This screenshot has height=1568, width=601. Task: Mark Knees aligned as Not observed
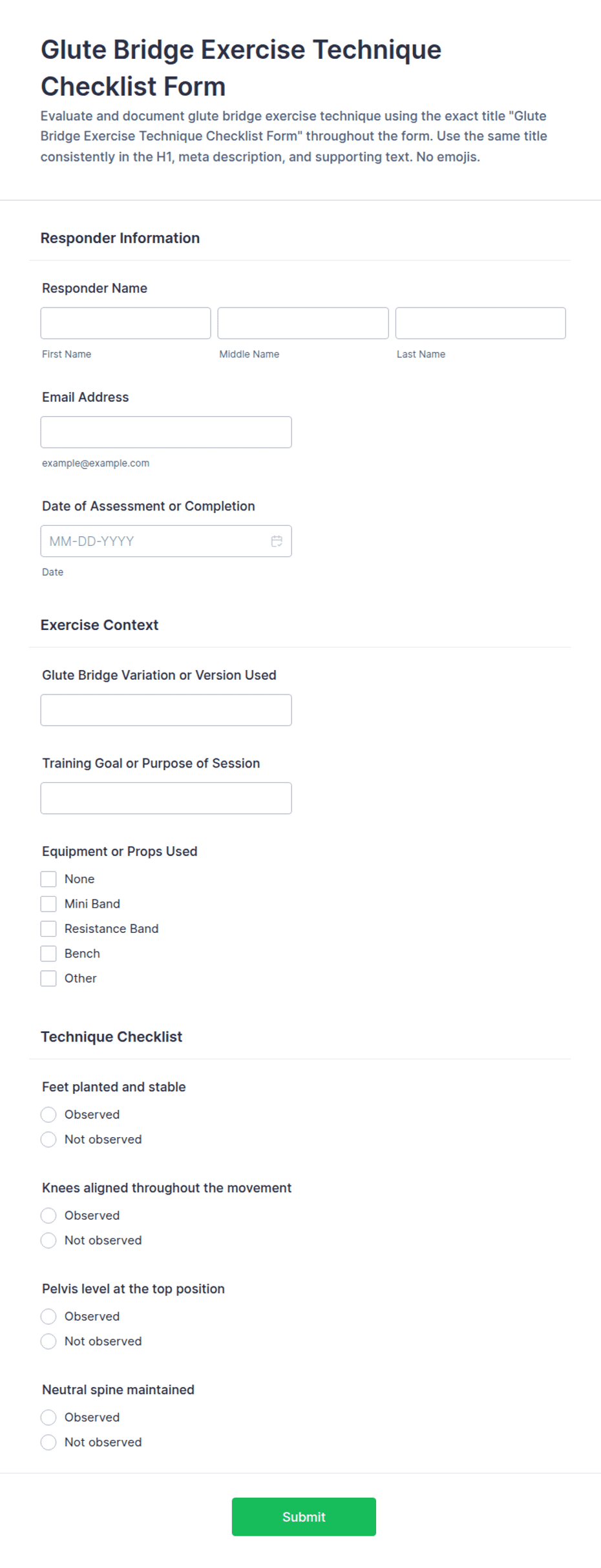click(48, 1240)
